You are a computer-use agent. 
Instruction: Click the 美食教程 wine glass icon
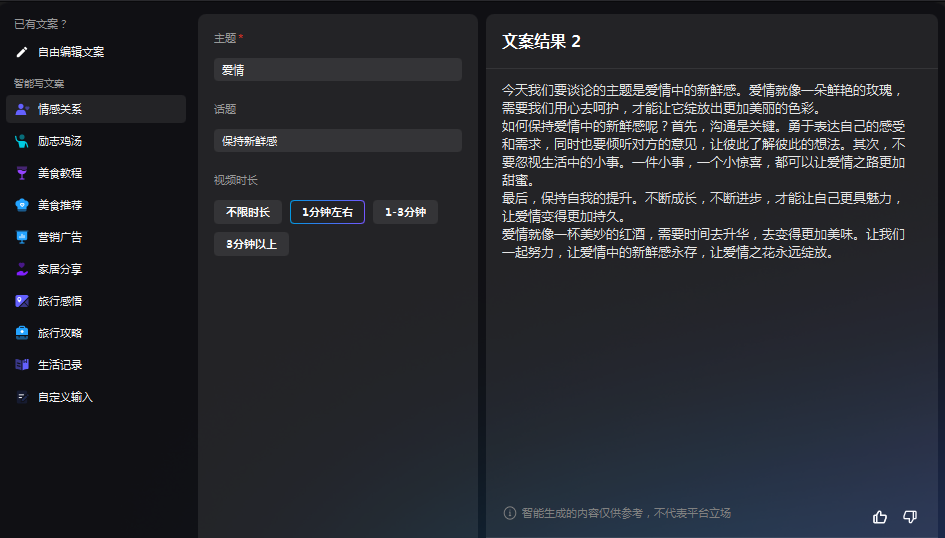22,173
